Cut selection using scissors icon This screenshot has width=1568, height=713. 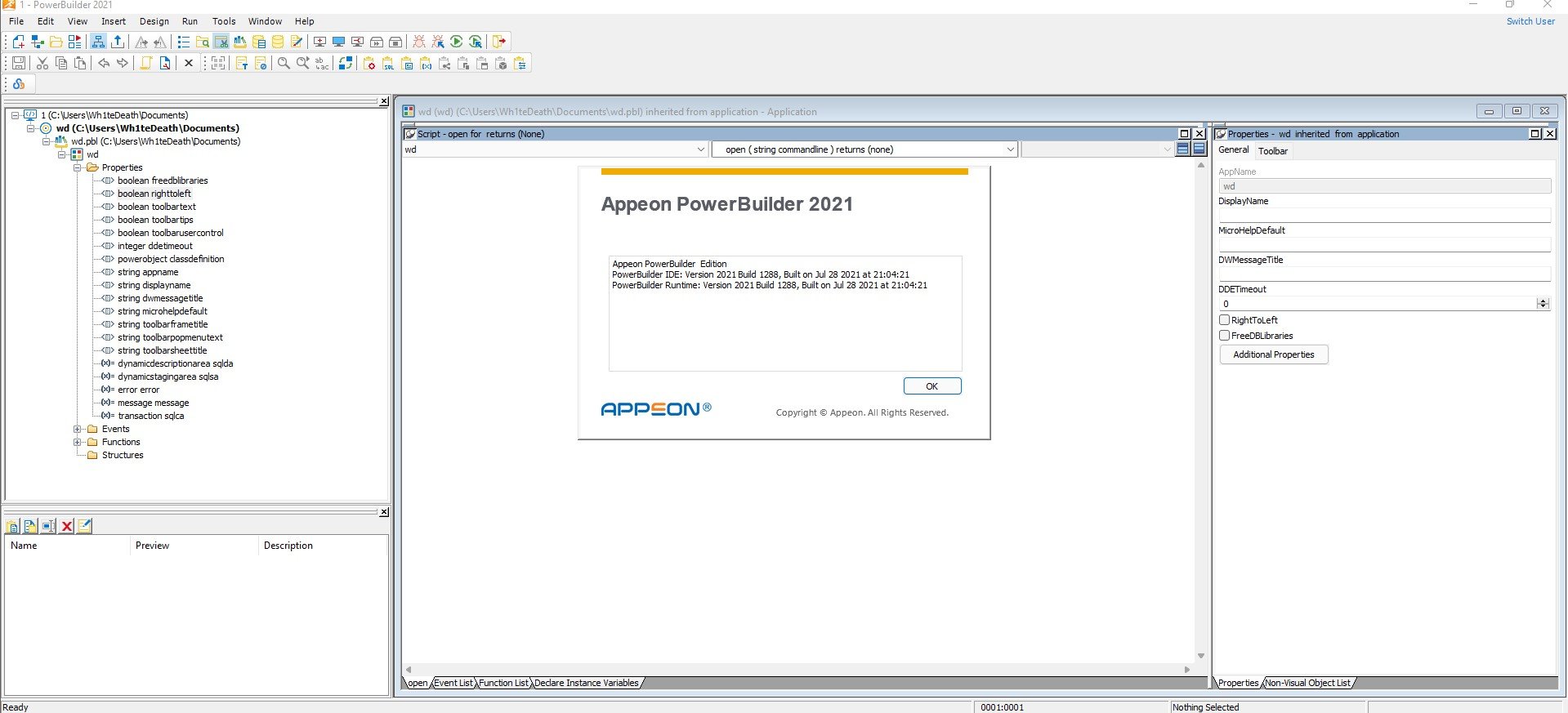[42, 63]
